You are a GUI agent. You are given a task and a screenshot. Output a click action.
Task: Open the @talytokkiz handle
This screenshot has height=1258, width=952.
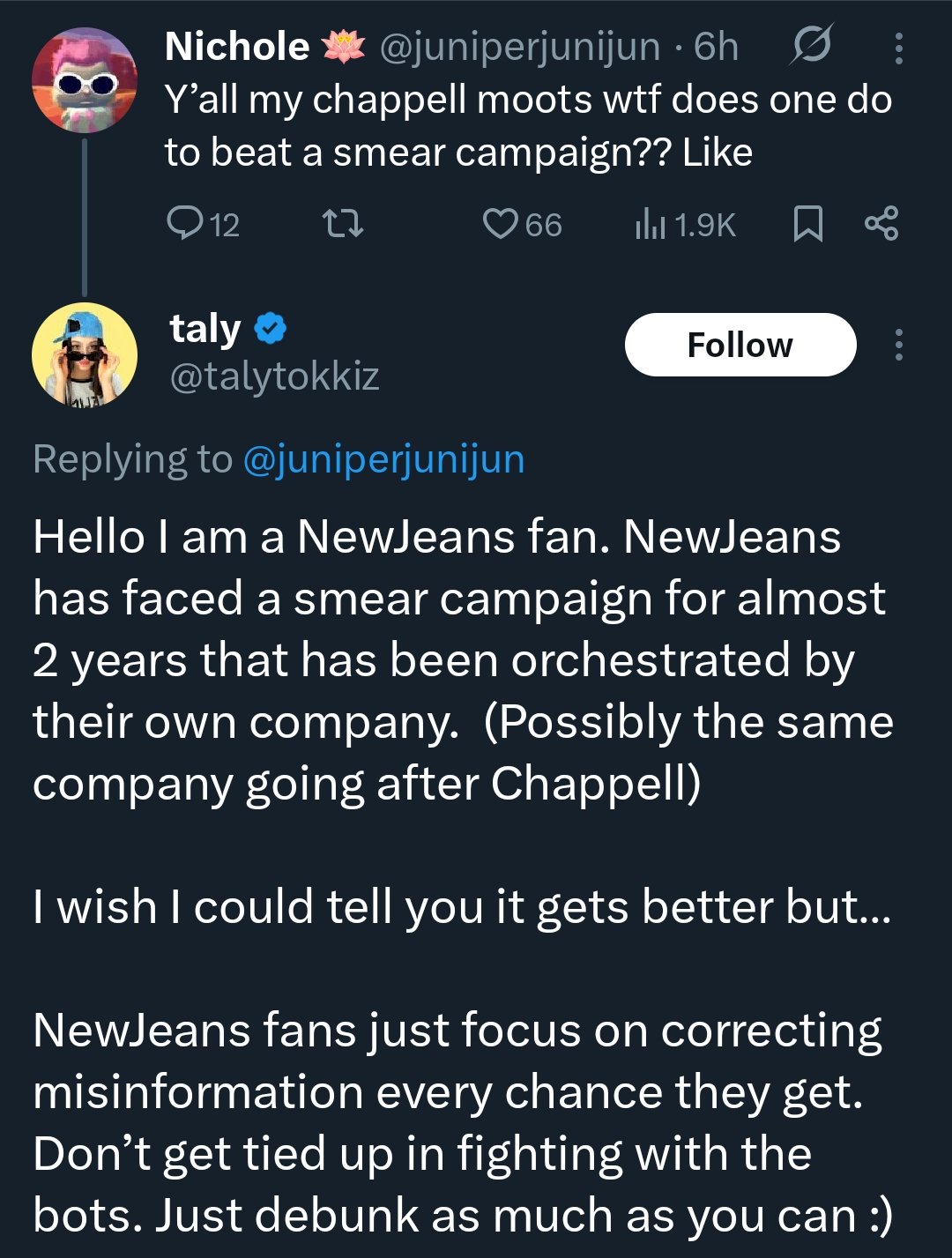(274, 376)
